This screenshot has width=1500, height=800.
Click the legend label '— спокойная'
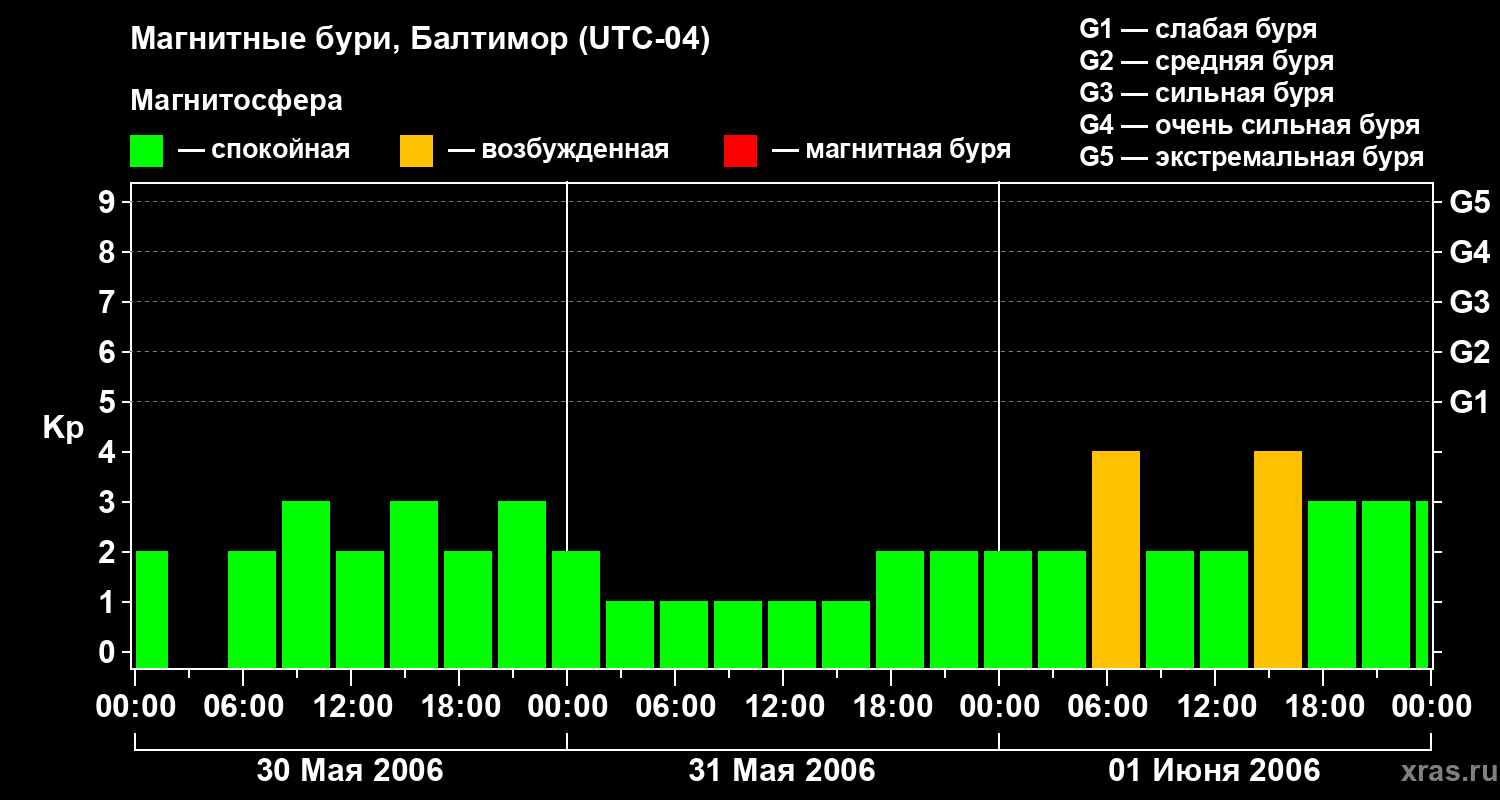click(x=264, y=150)
